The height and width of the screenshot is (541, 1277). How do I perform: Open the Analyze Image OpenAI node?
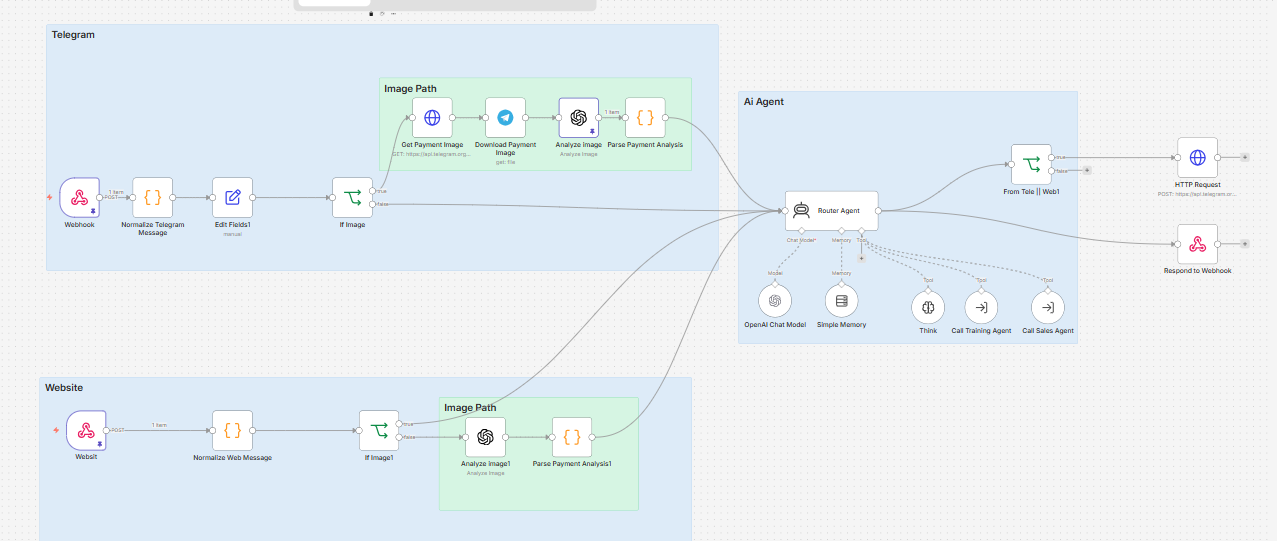pyautogui.click(x=578, y=117)
